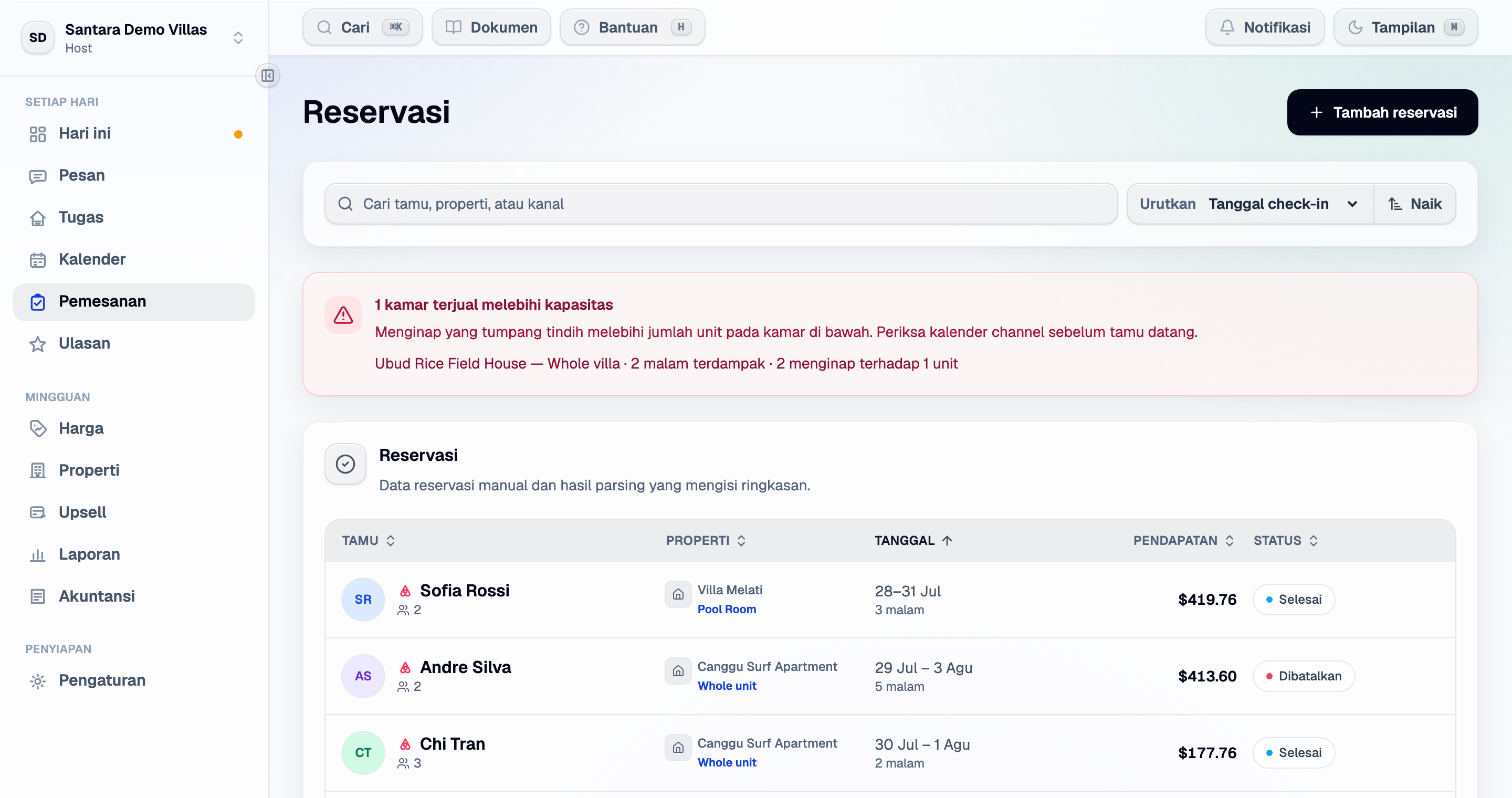The width and height of the screenshot is (1512, 798).
Task: Click Chi Tran CT avatar
Action: click(x=363, y=753)
